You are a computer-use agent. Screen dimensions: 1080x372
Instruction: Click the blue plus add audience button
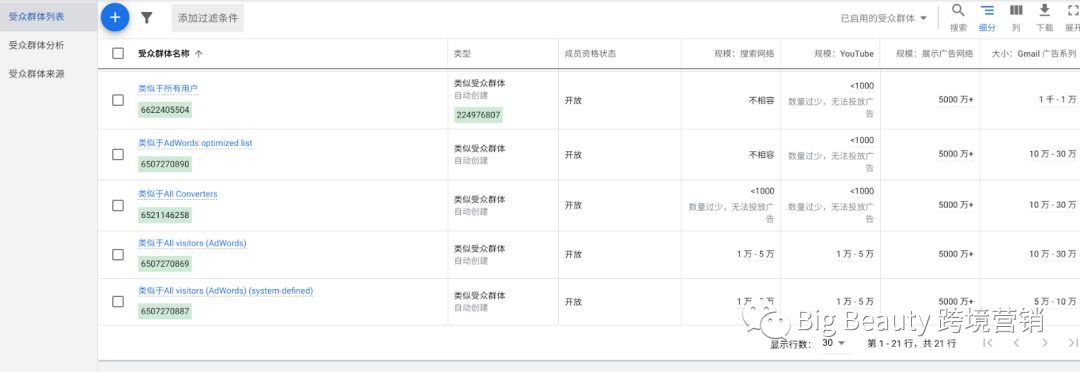pyautogui.click(x=115, y=17)
